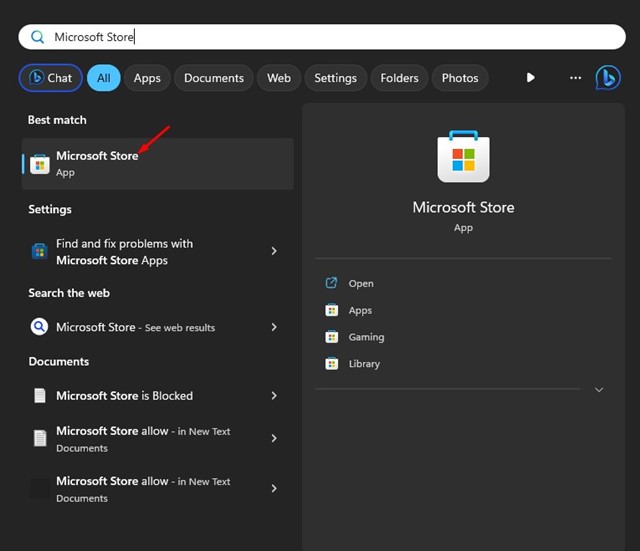Click the store icon next to Apps action
Image resolution: width=640 pixels, height=551 pixels.
tap(331, 310)
